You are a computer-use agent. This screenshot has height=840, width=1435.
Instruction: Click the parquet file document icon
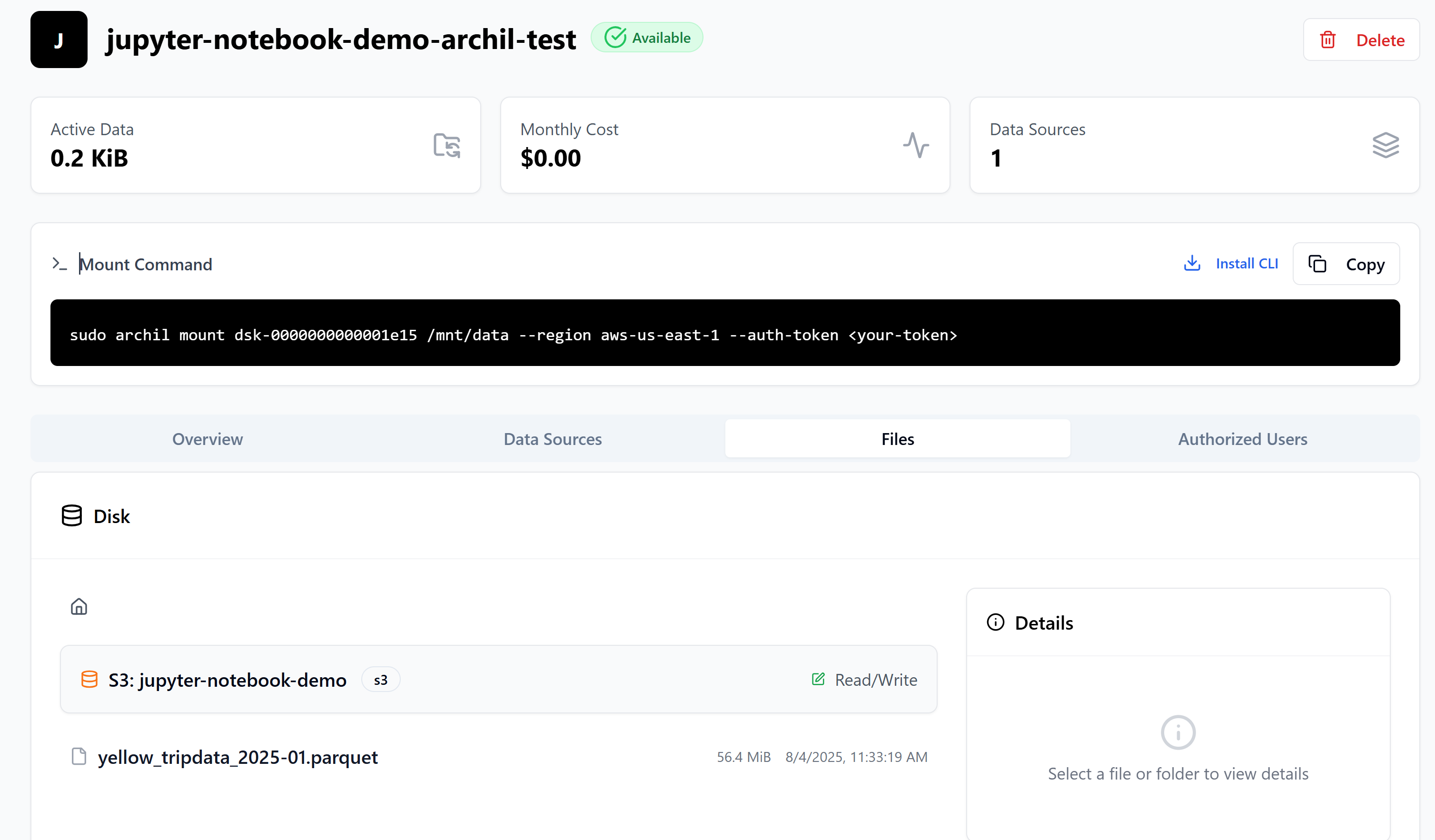click(79, 756)
